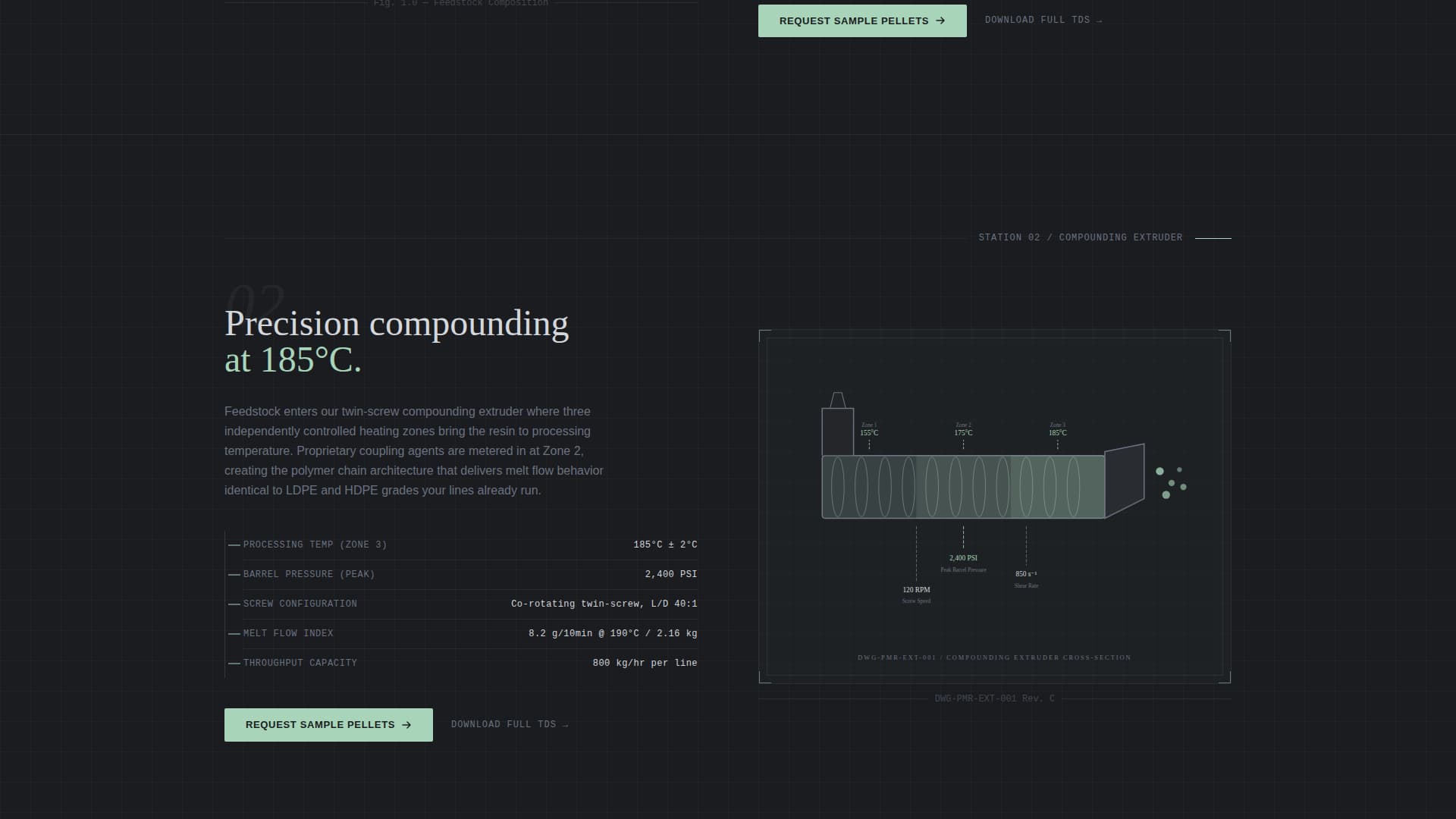This screenshot has height=819, width=1456.
Task: Click the DWG-PMR-EXT-001 Rev. C drawing caption
Action: [x=994, y=698]
